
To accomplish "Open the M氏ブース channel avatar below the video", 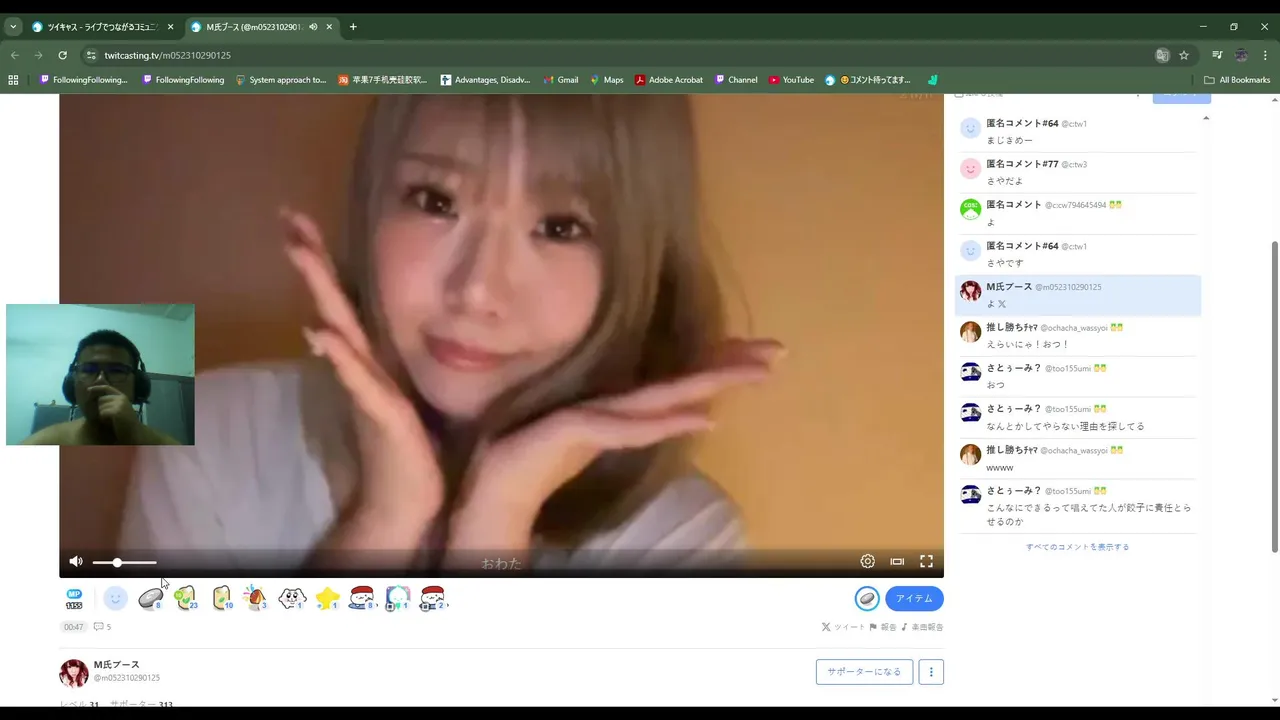I will coord(74,673).
